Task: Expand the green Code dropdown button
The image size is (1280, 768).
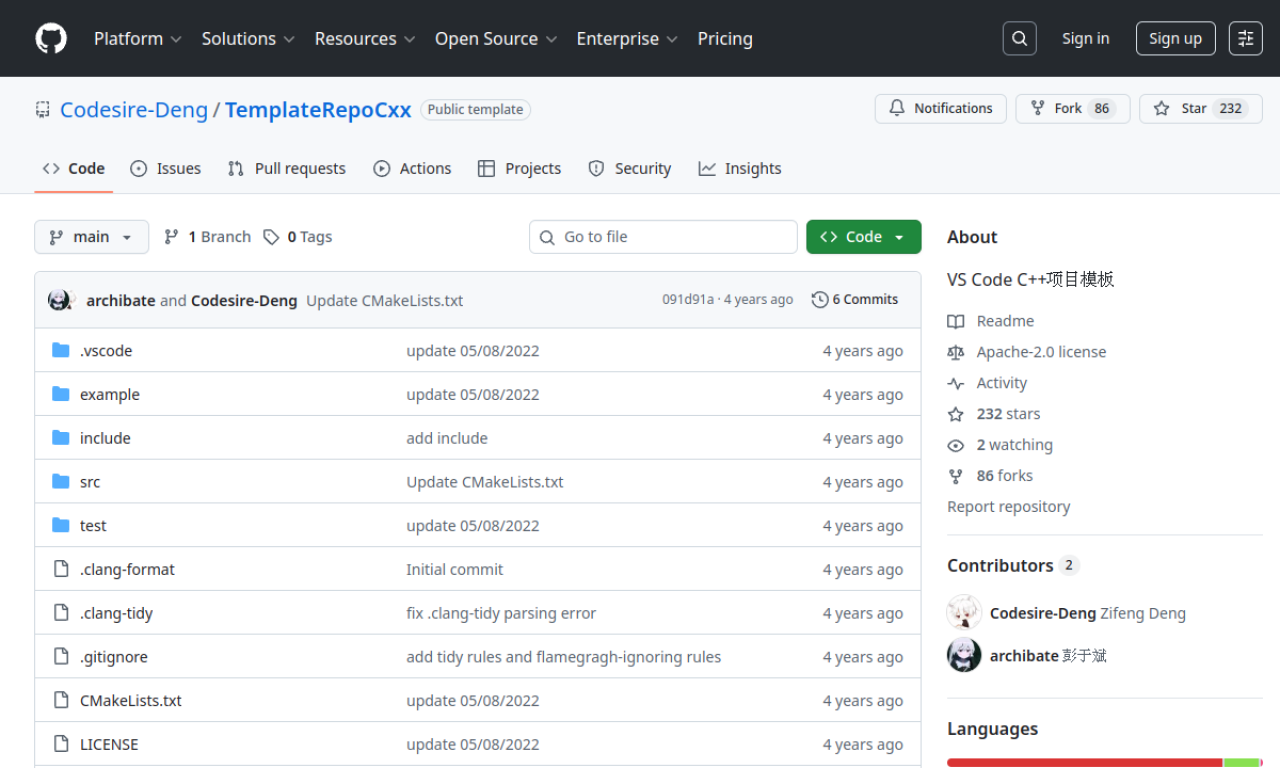Action: (x=863, y=237)
